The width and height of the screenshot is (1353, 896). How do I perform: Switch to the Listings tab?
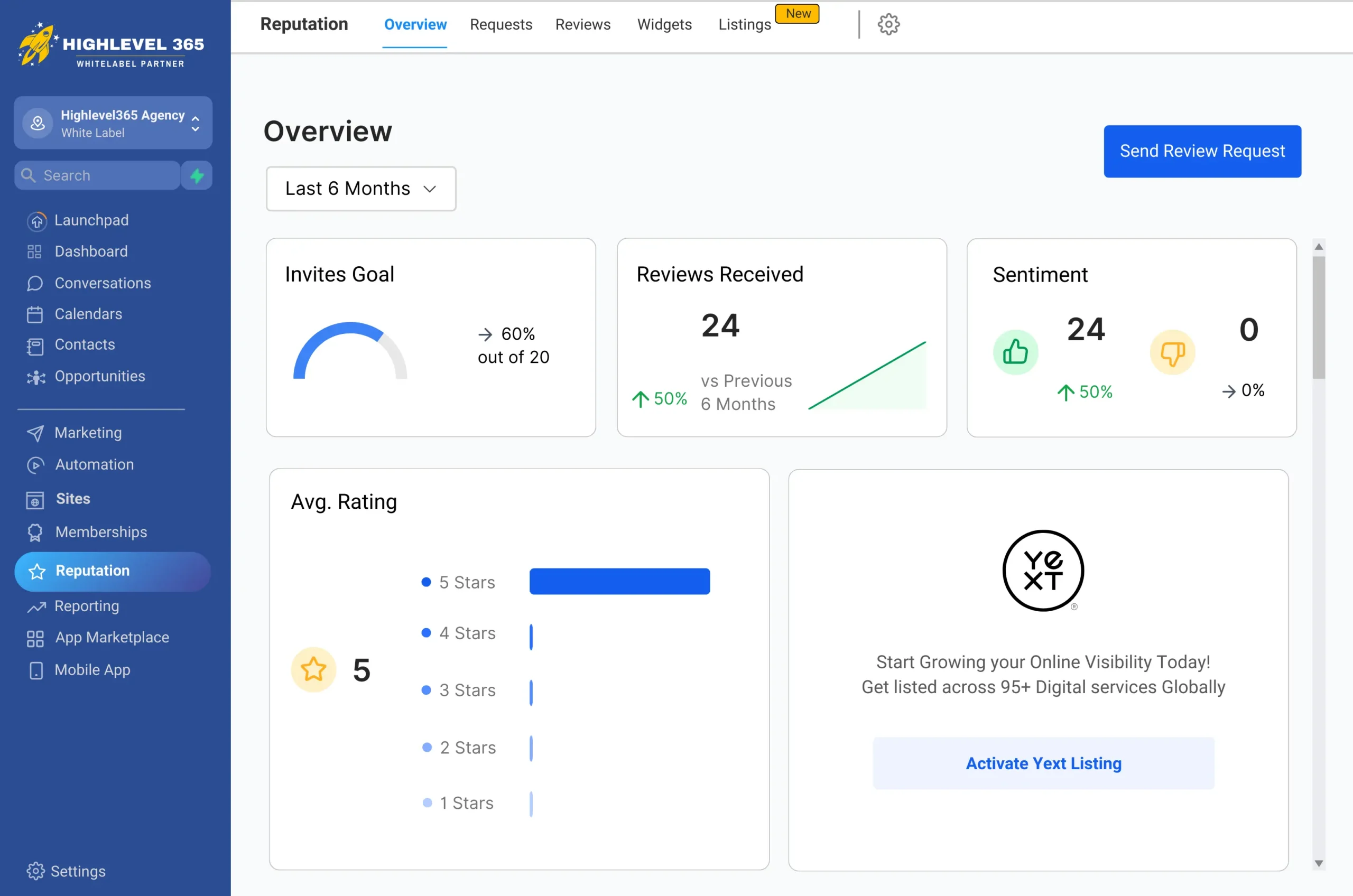tap(744, 25)
